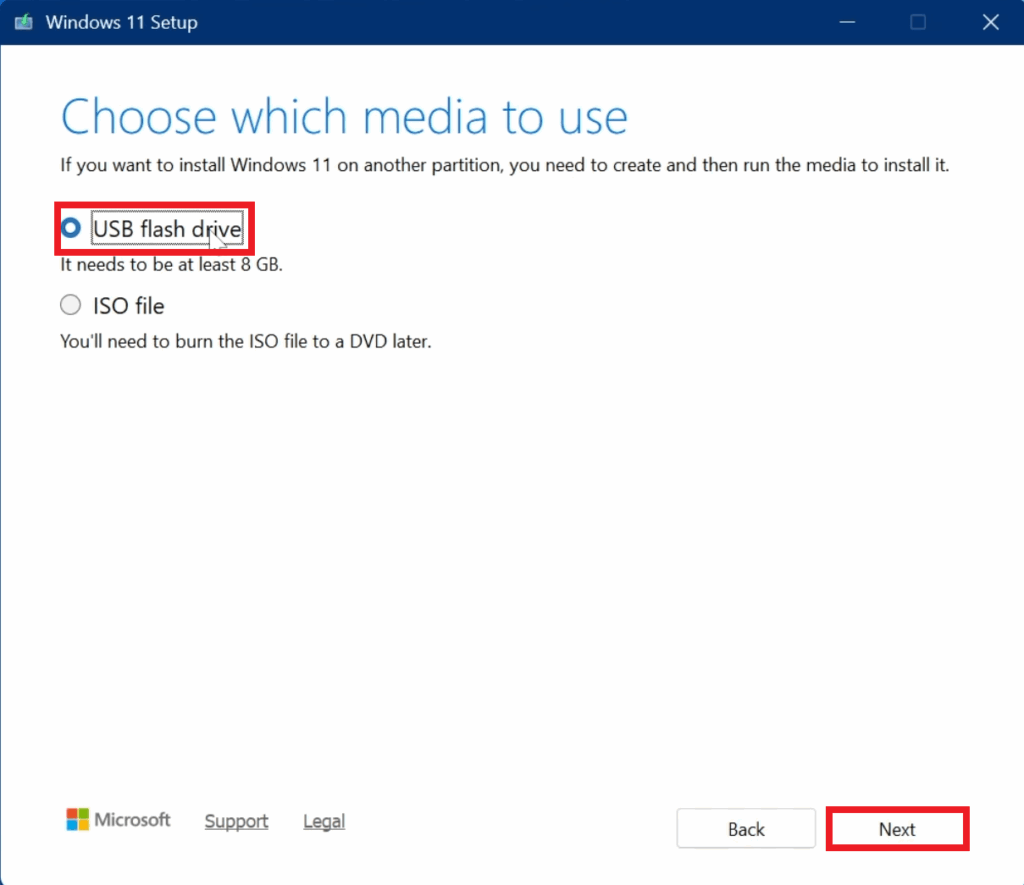Click the empty area of the title bar
The height and width of the screenshot is (885, 1024).
click(500, 22)
